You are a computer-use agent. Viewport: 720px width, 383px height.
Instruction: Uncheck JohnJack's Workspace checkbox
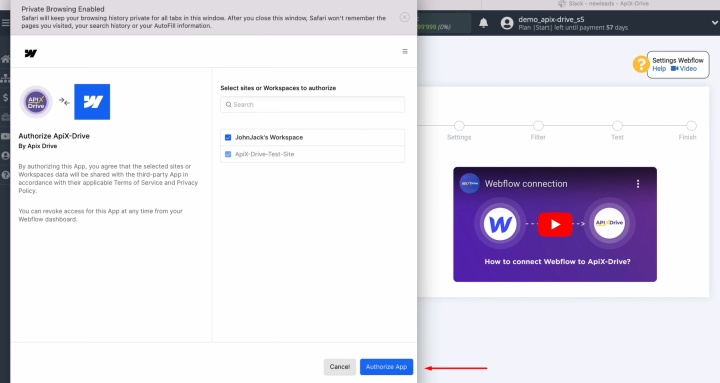[228, 137]
